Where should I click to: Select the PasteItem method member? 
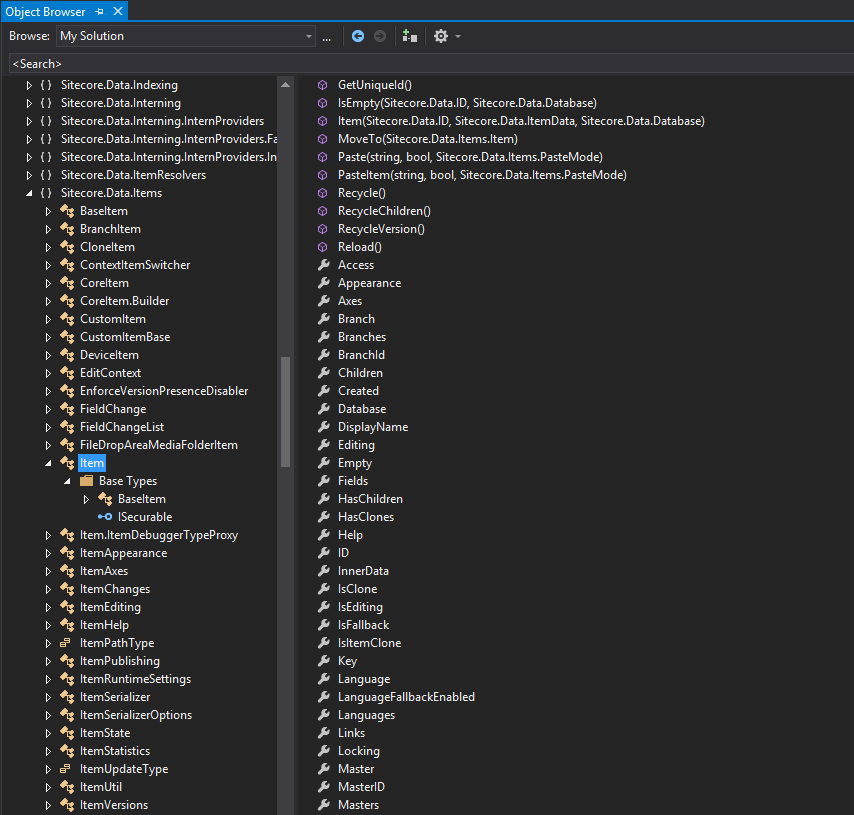(482, 175)
